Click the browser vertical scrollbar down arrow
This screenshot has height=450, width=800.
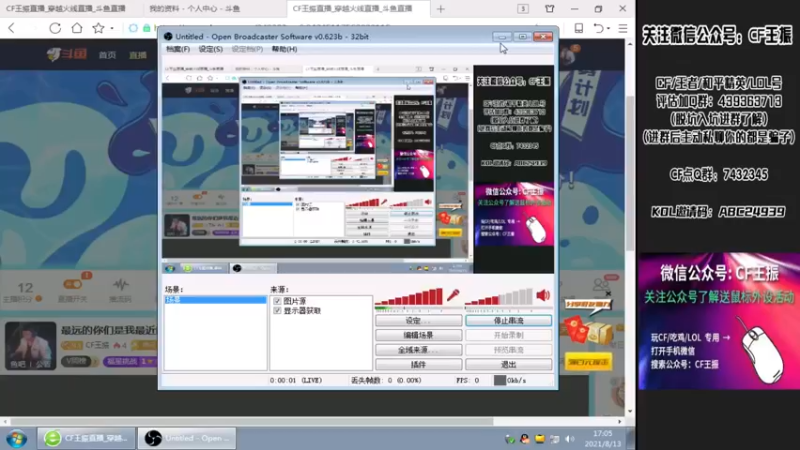(x=630, y=411)
